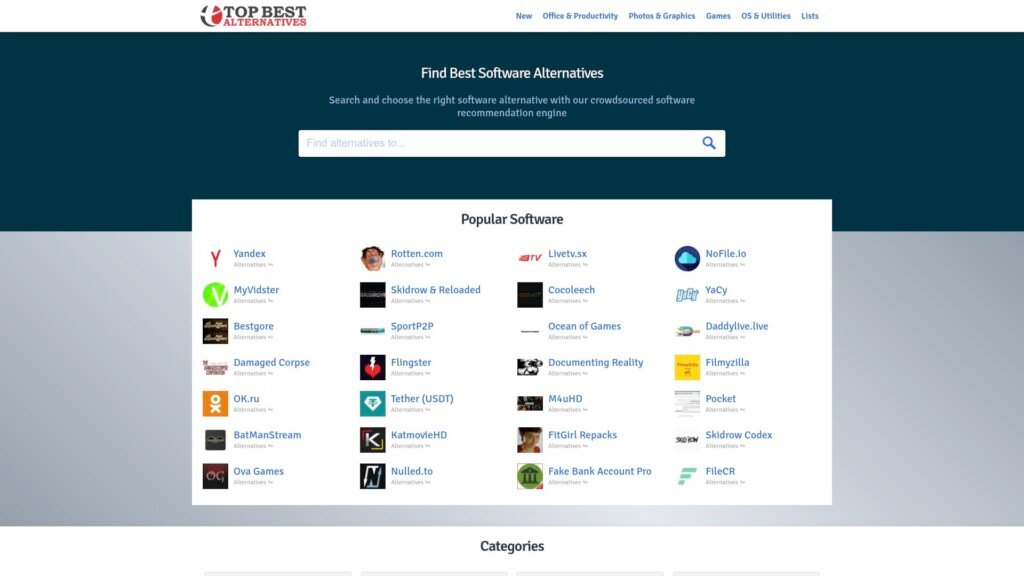This screenshot has width=1024, height=576.
Task: Open the Ova Games link
Action: click(259, 471)
